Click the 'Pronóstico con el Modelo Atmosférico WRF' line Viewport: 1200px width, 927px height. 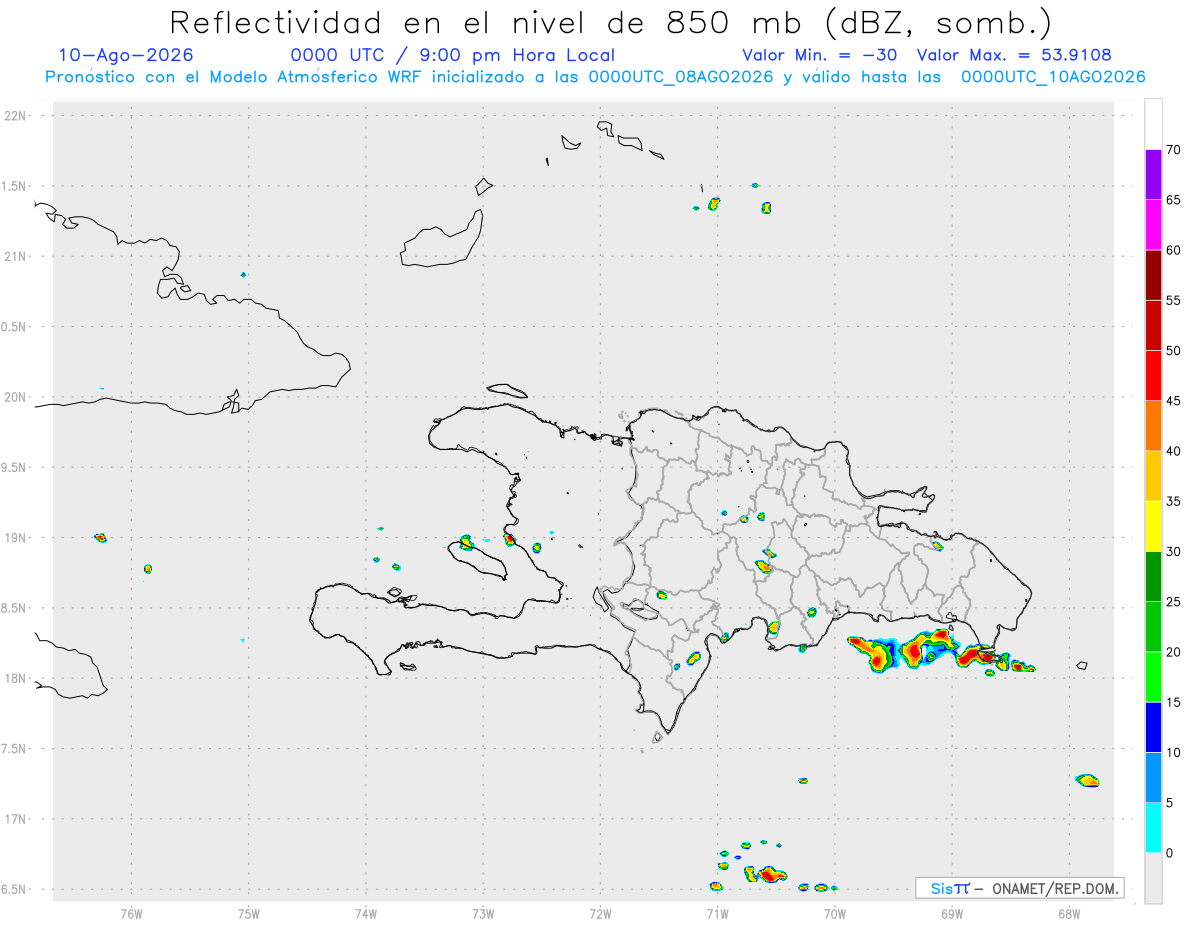[595, 77]
